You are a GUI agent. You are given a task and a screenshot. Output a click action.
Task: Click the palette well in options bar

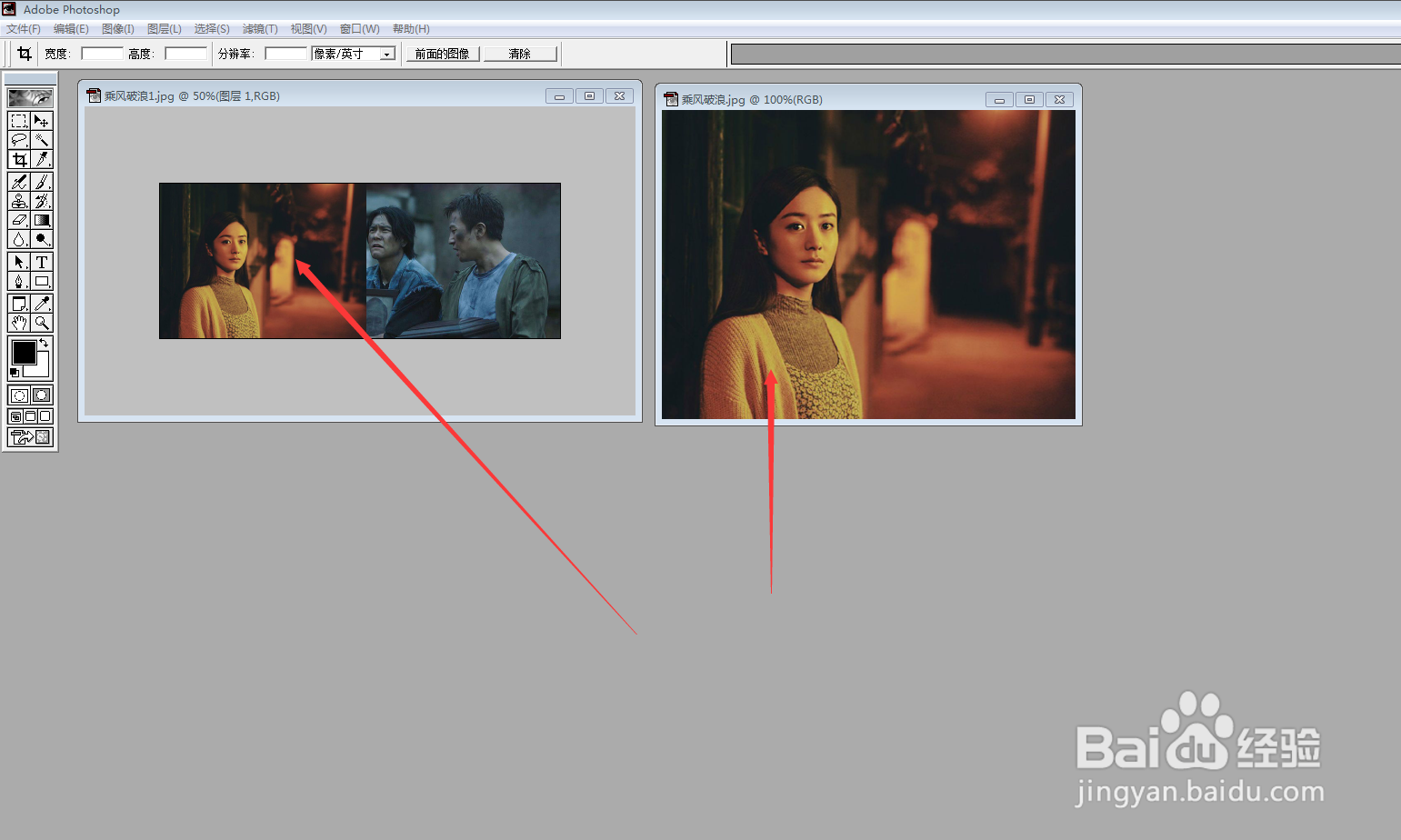1066,55
